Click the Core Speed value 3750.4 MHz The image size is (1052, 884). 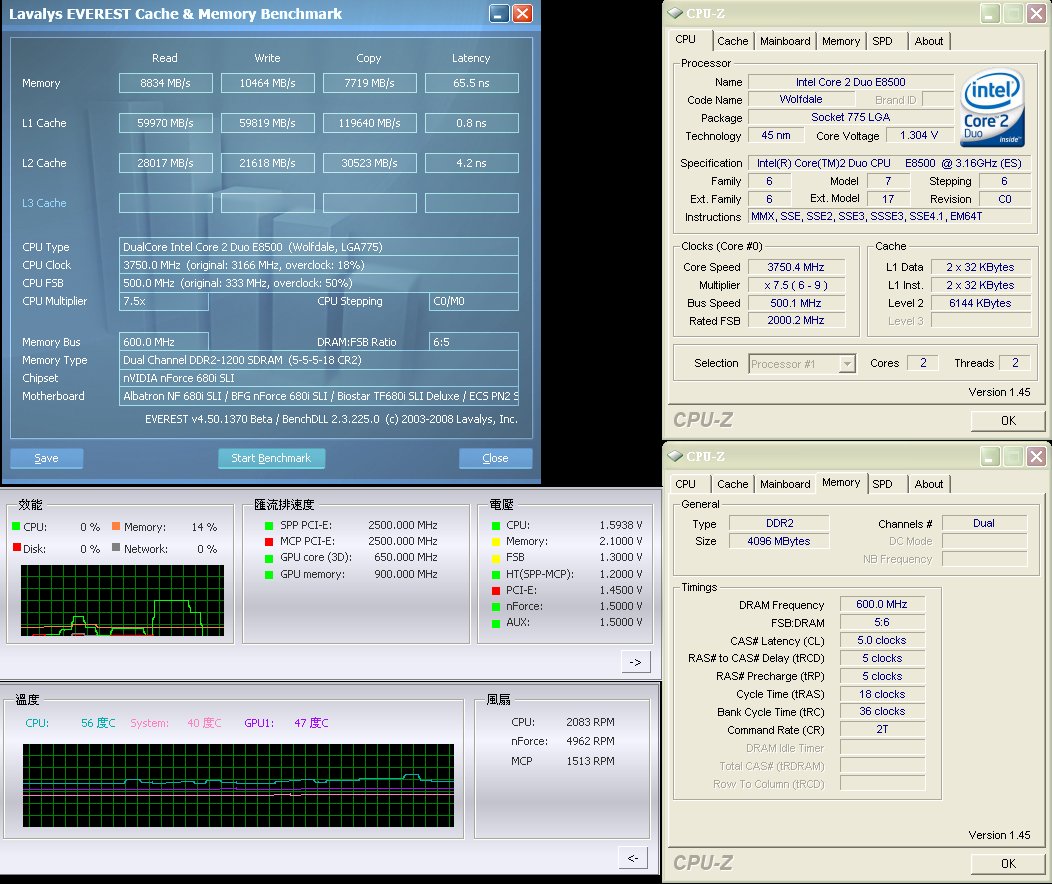(796, 267)
